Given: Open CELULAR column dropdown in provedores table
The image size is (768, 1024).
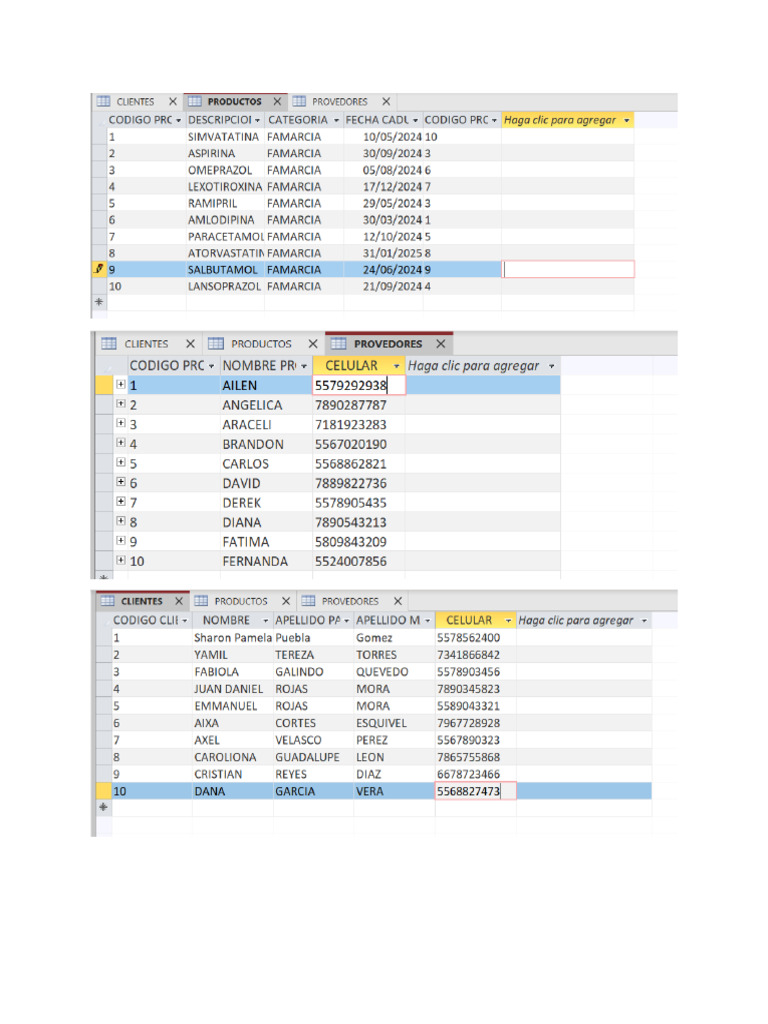Looking at the screenshot, I should [x=396, y=366].
